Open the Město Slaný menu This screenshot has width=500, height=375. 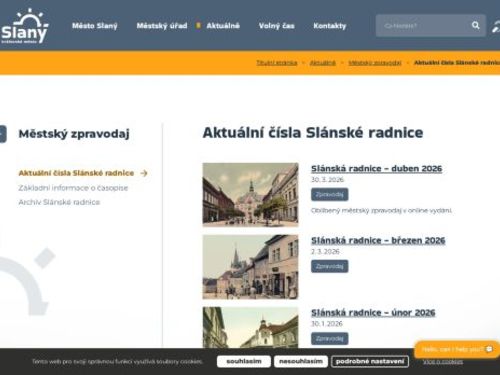point(95,26)
